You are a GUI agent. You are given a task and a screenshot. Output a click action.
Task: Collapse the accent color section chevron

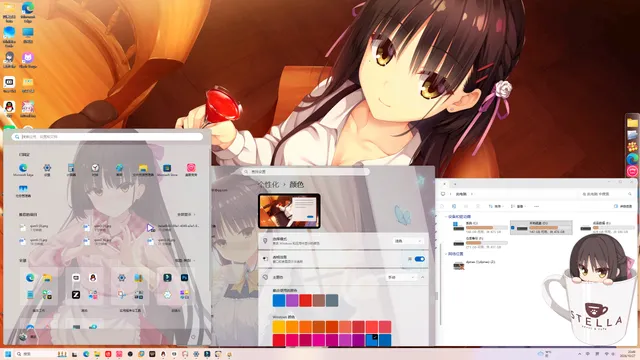tap(422, 277)
